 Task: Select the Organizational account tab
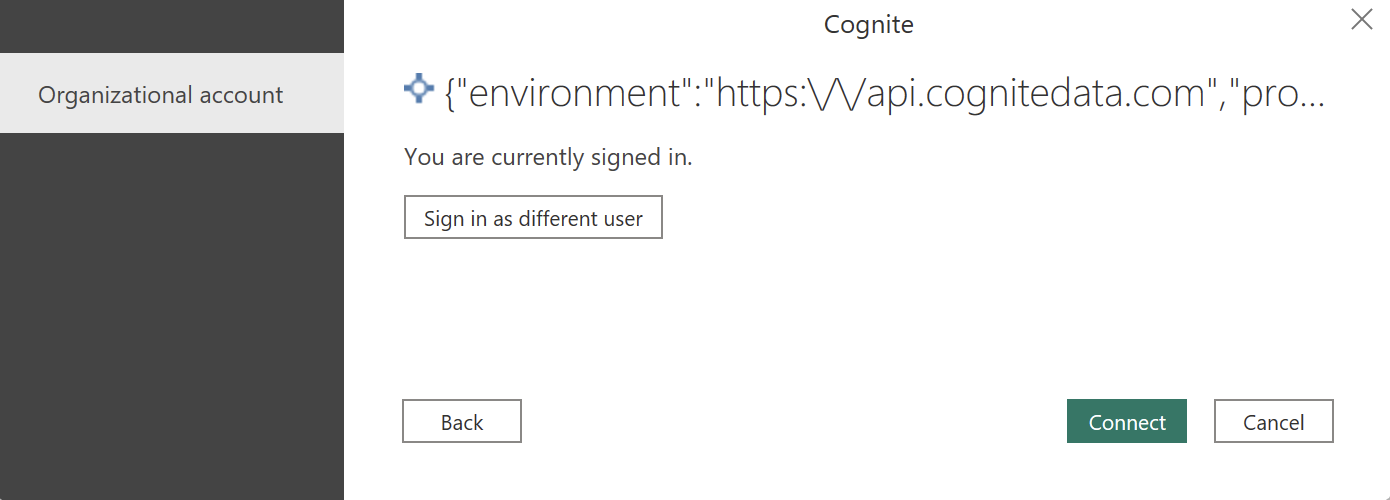(161, 95)
